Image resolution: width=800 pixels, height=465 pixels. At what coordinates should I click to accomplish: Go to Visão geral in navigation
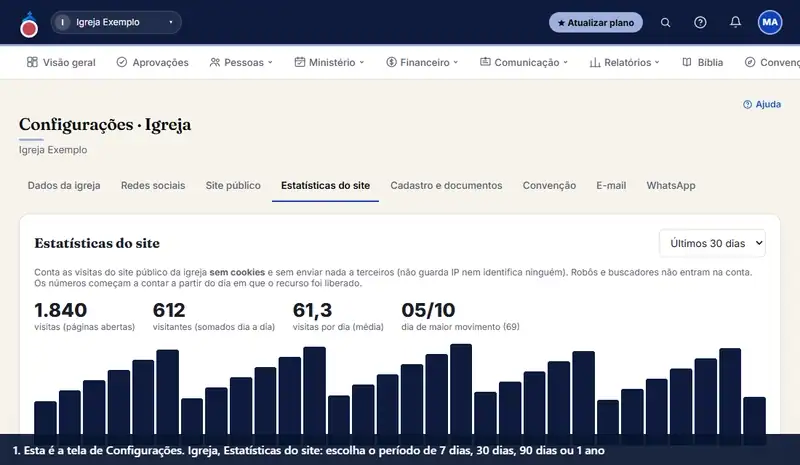[x=61, y=62]
